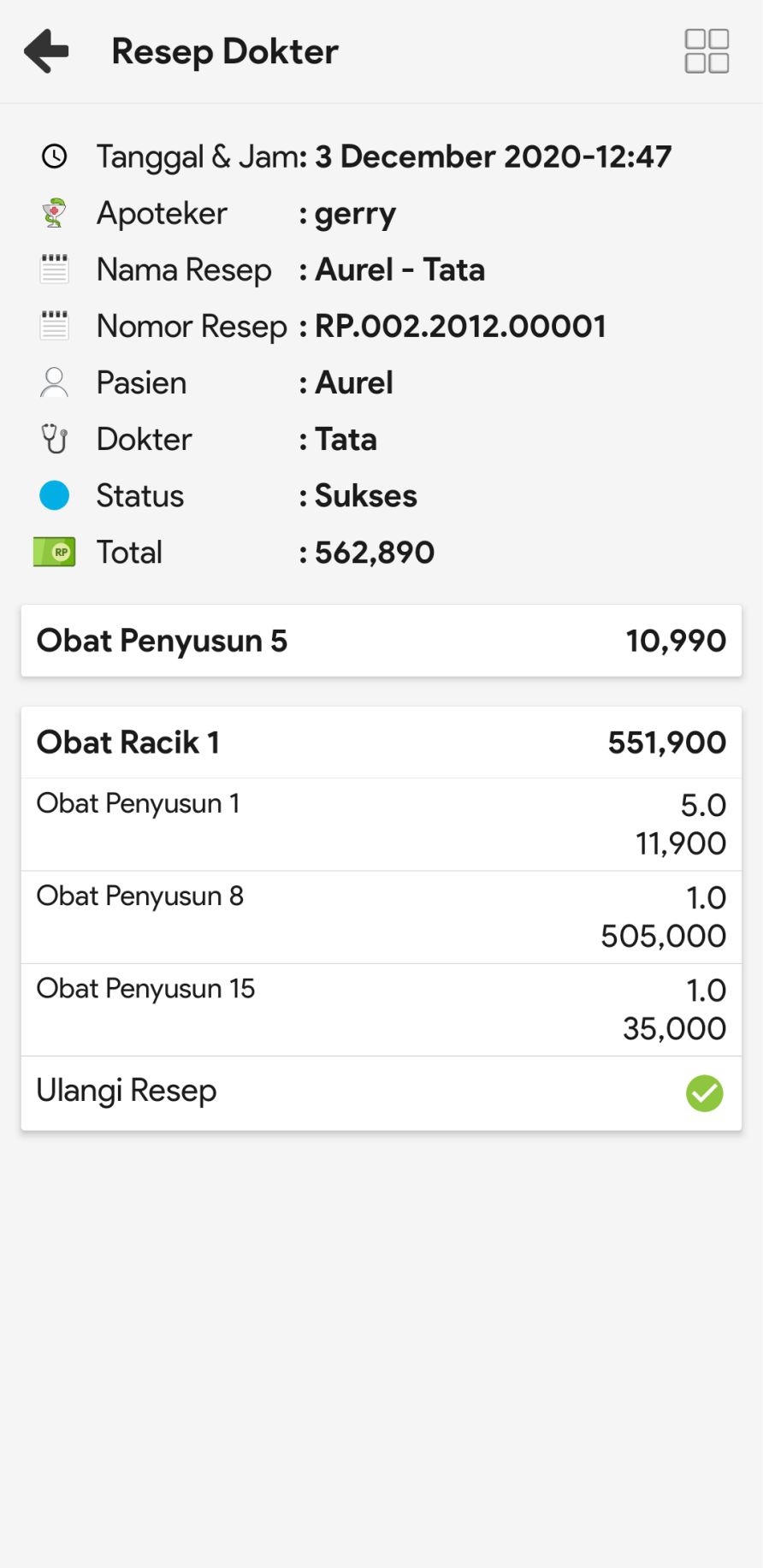Tap the Ulangi Resep label
This screenshot has width=763, height=1568.
pos(127,1091)
